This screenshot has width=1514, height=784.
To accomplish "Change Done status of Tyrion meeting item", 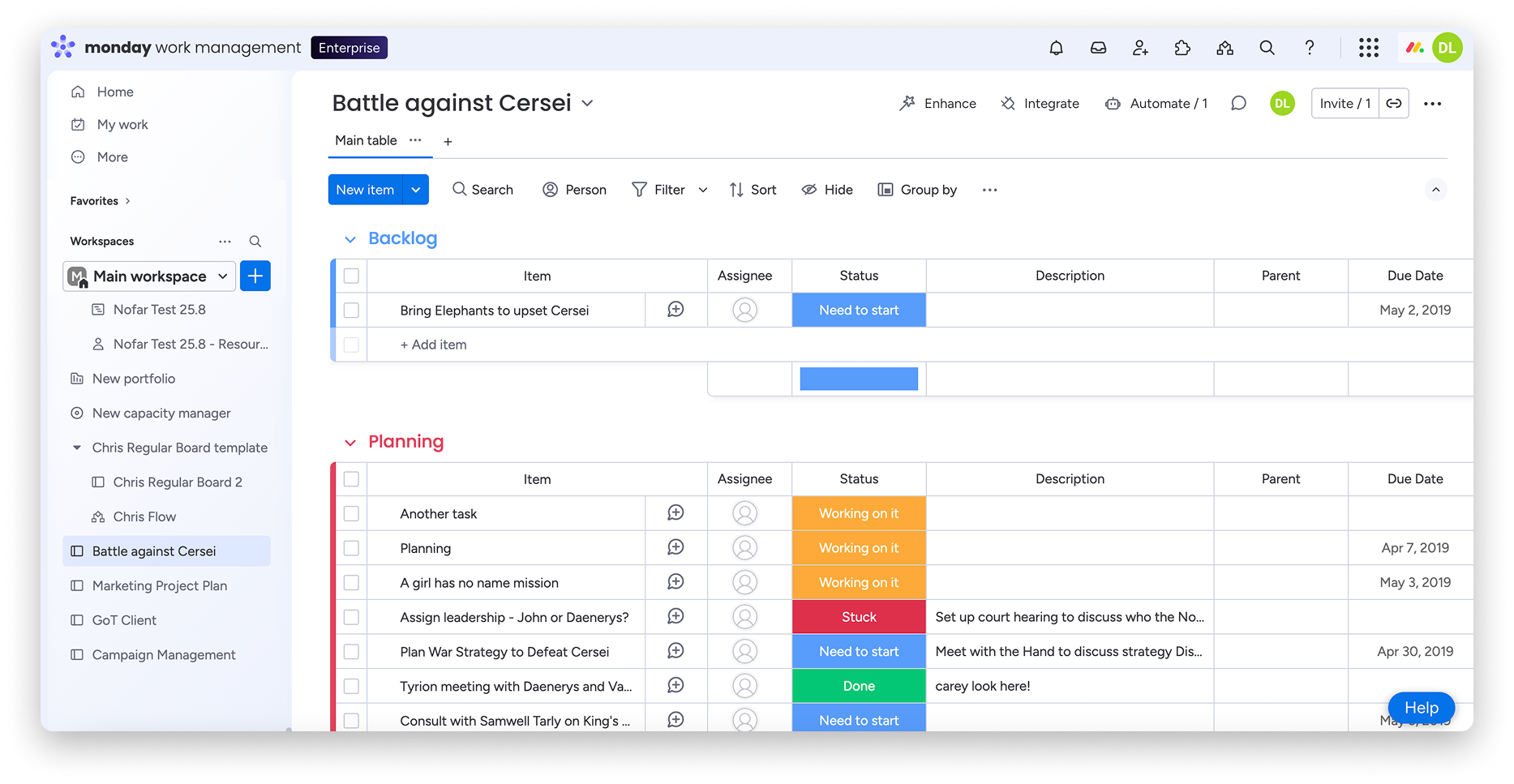I will coord(859,686).
